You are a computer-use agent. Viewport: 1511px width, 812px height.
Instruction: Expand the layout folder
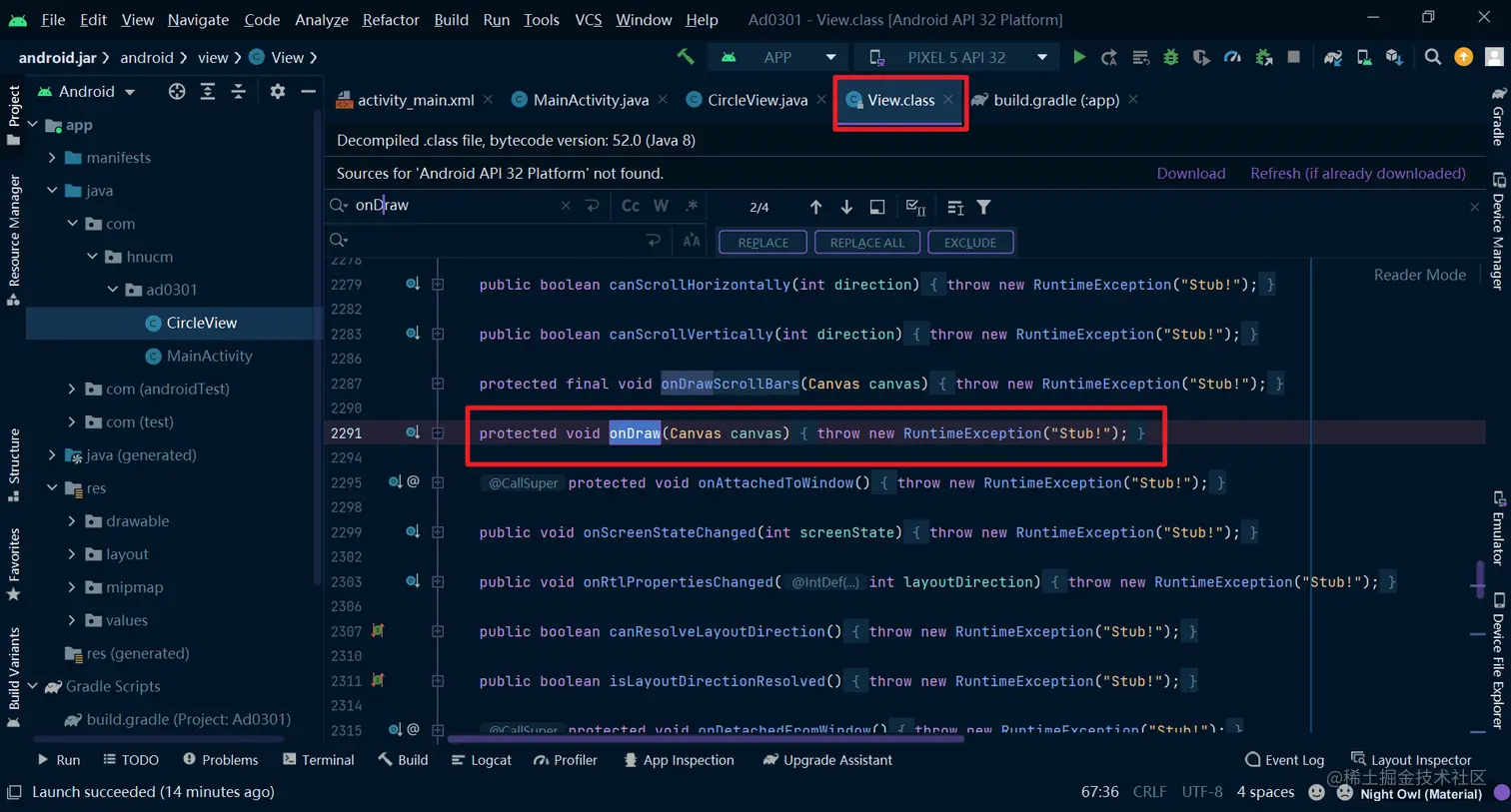[72, 554]
